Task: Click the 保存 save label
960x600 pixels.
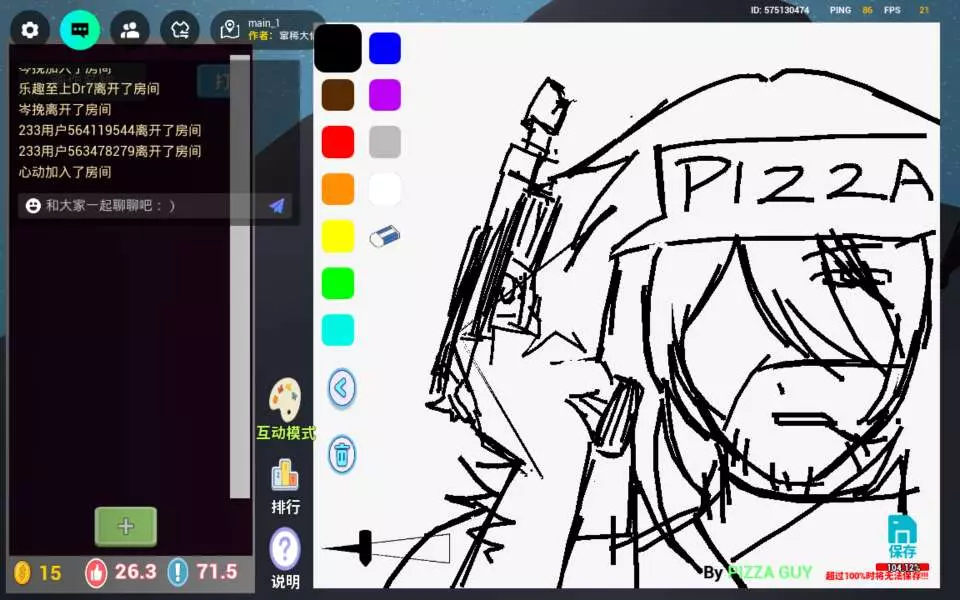Action: 902,552
